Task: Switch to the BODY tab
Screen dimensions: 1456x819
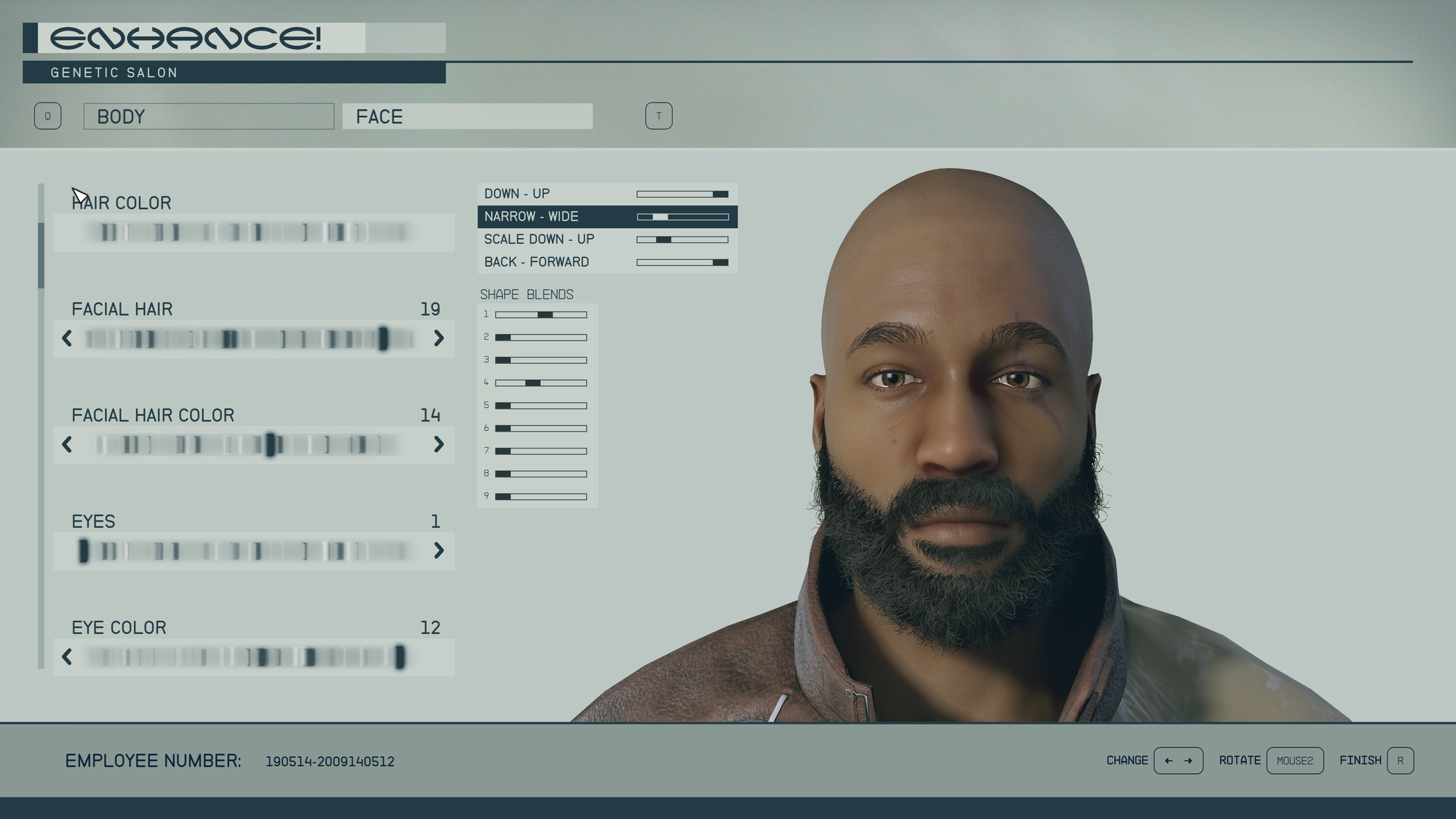Action: tap(208, 116)
